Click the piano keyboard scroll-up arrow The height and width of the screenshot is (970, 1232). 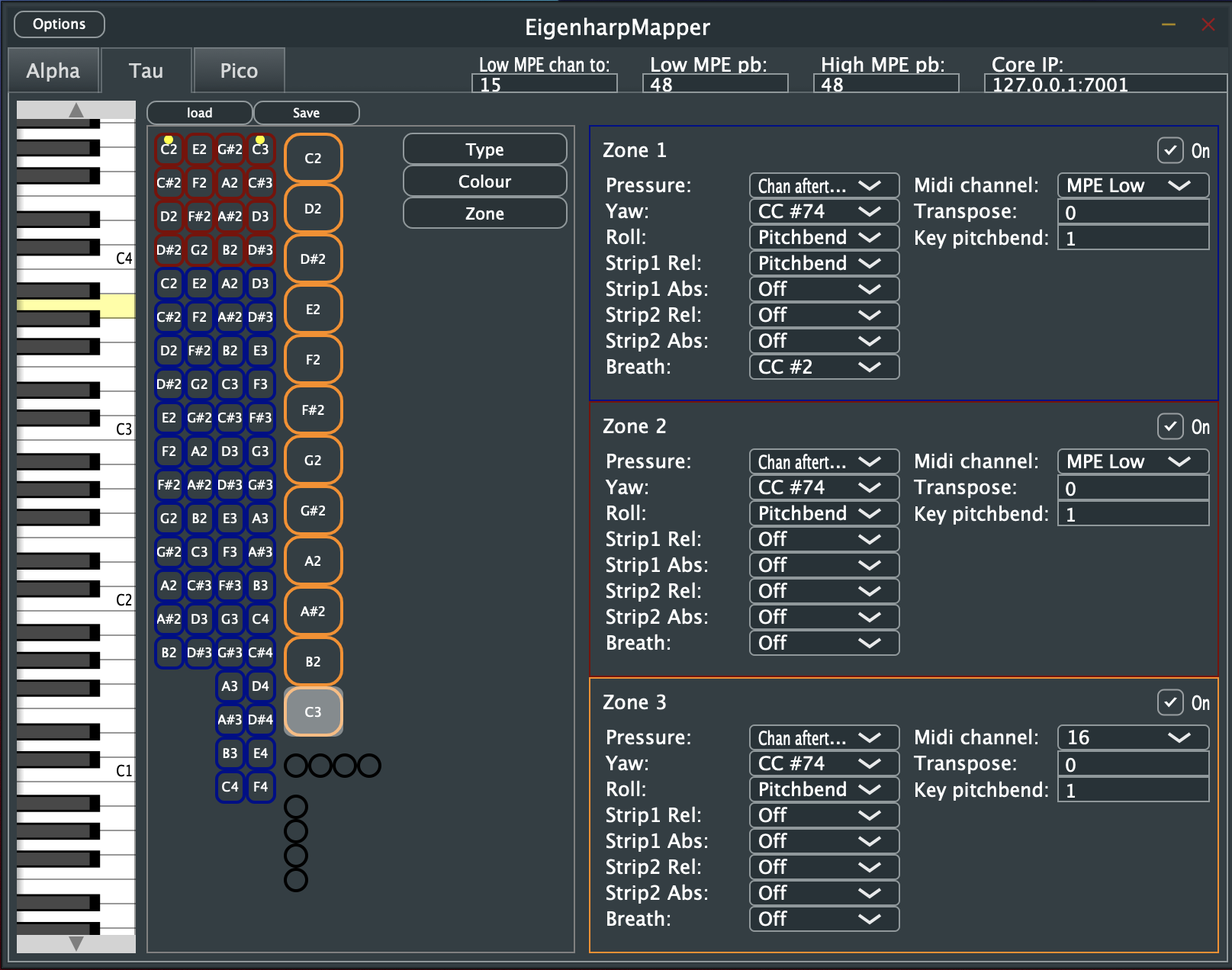click(x=76, y=111)
